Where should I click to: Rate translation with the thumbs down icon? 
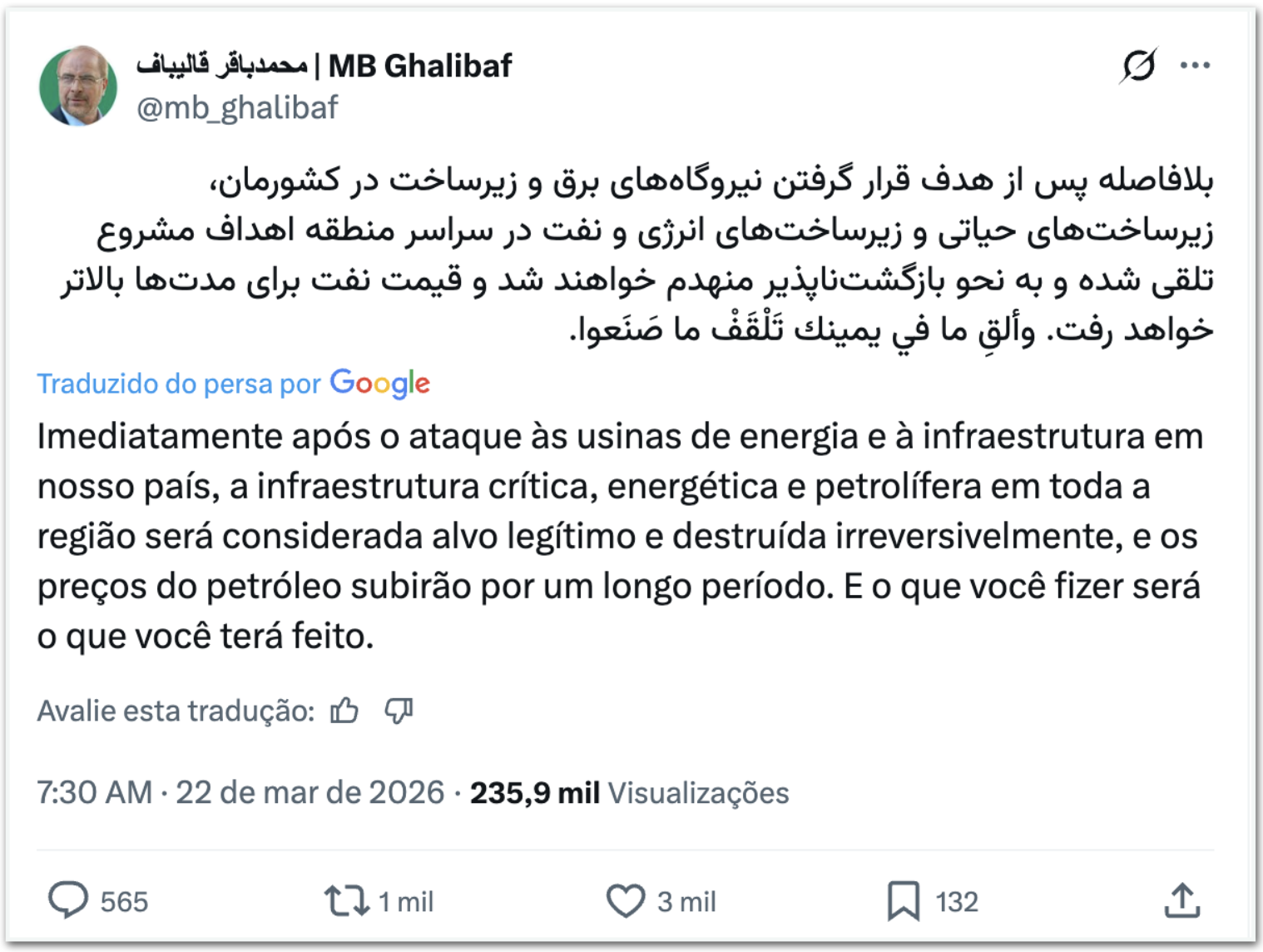pos(399,711)
